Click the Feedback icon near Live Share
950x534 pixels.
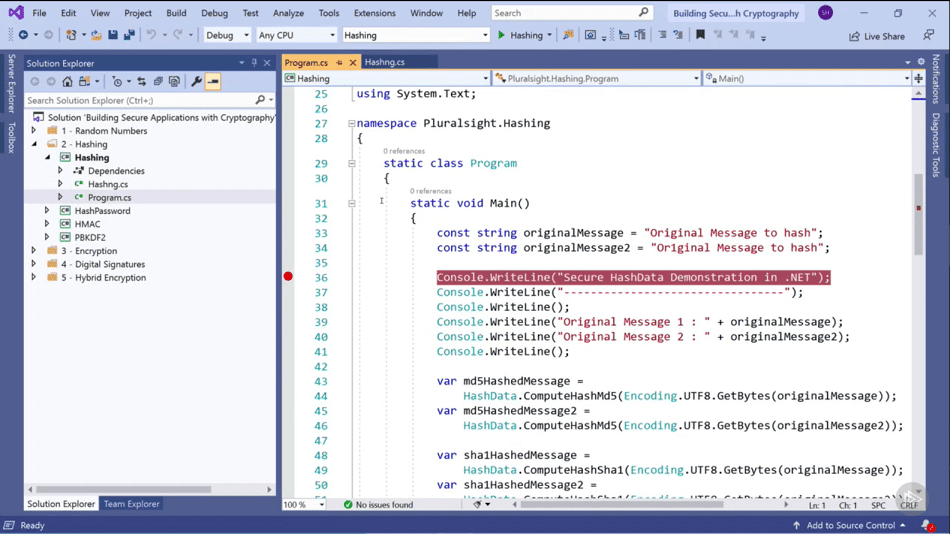[929, 36]
